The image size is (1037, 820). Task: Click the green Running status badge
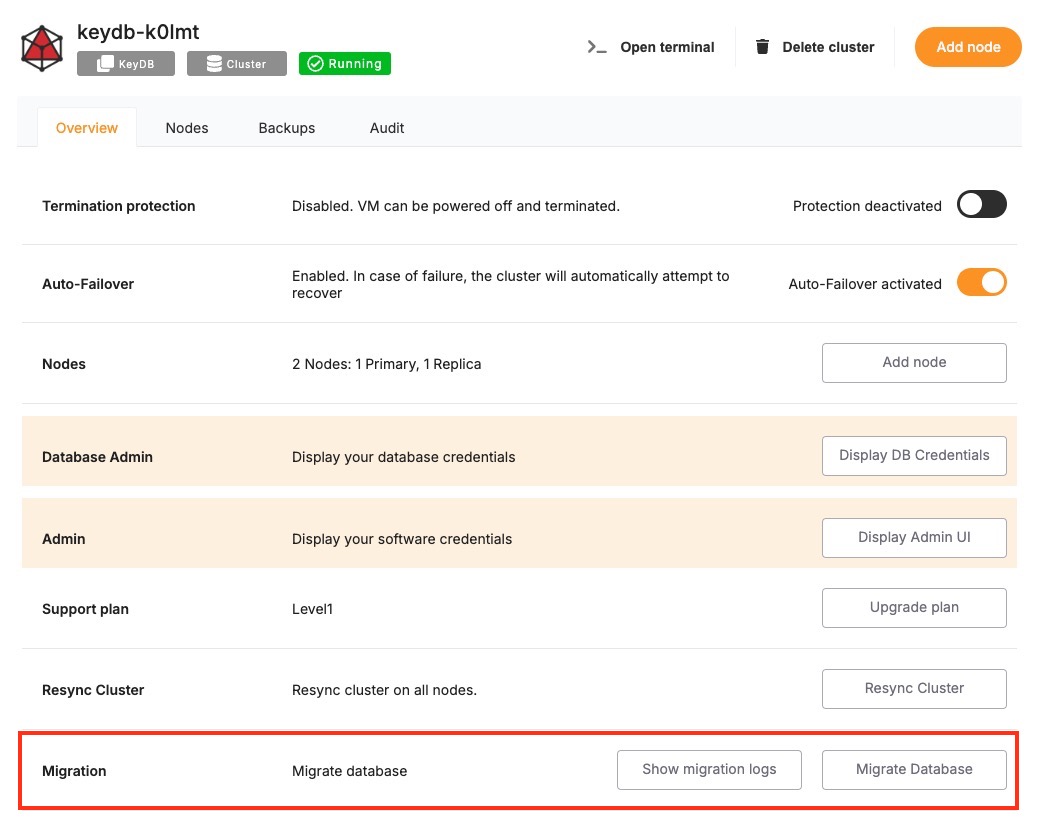345,64
